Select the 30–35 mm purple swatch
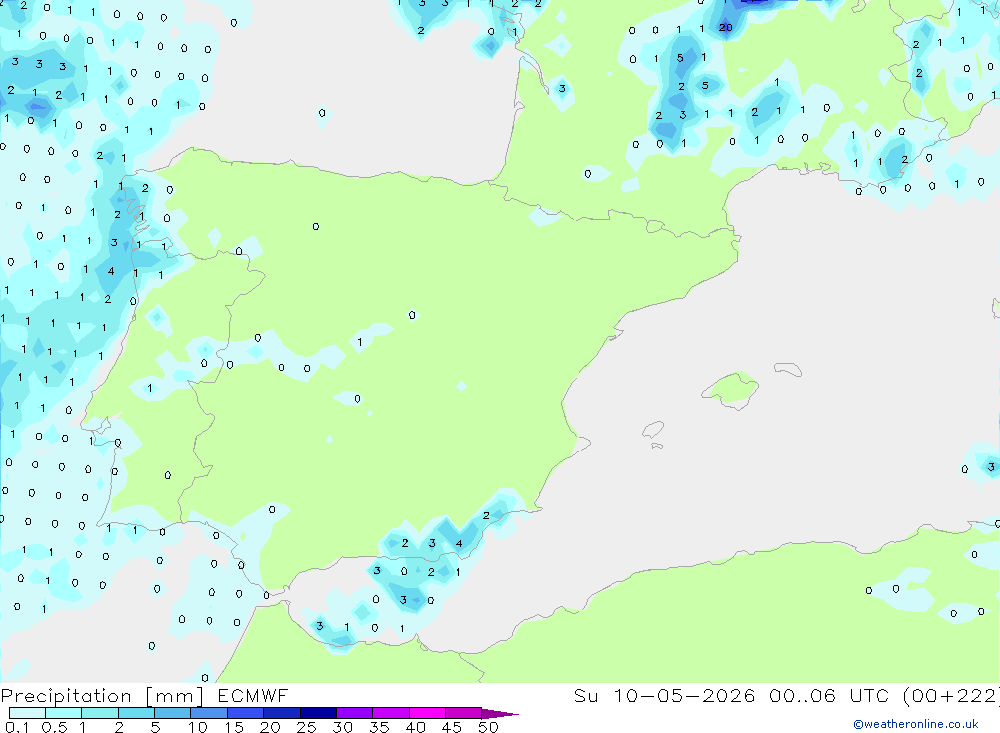This screenshot has height=733, width=1000. [354, 713]
